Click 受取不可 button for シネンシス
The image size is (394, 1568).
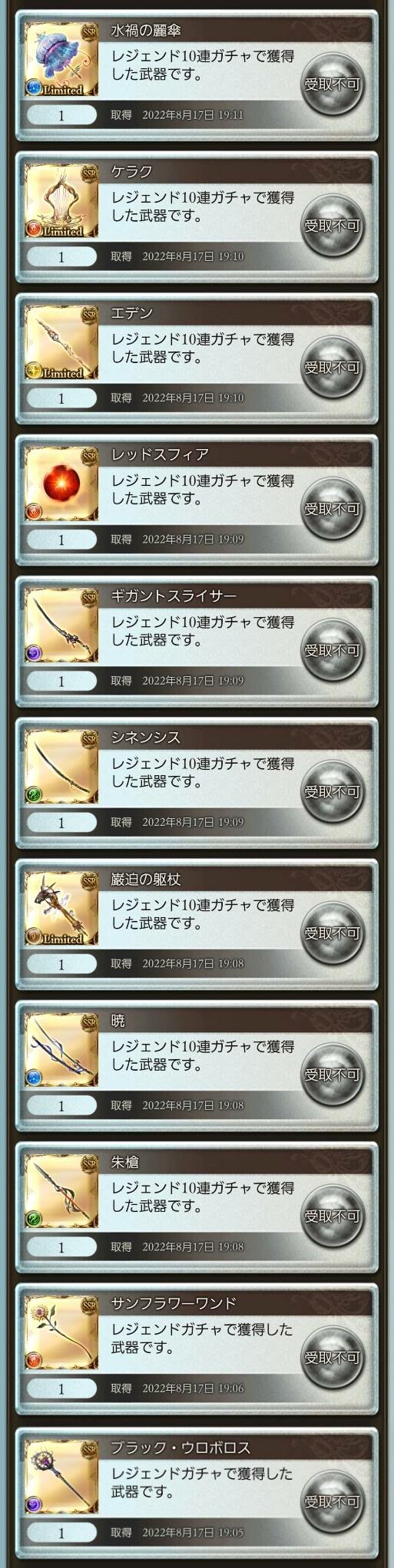332,791
